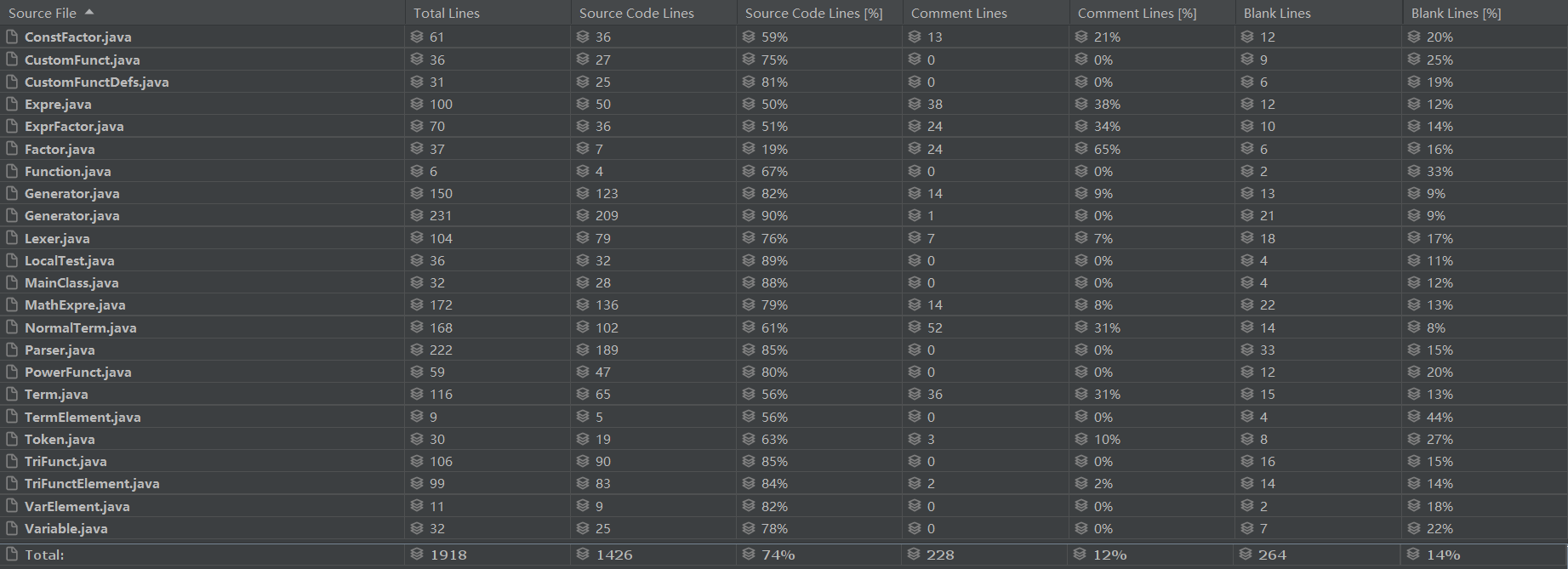Sort by the Total Lines column header
This screenshot has width=1568, height=569.
point(447,13)
